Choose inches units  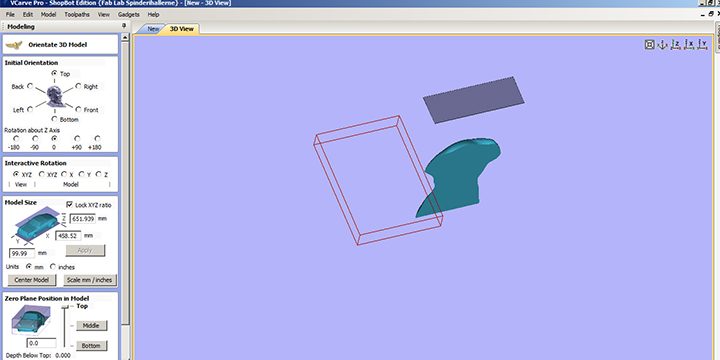(53, 266)
